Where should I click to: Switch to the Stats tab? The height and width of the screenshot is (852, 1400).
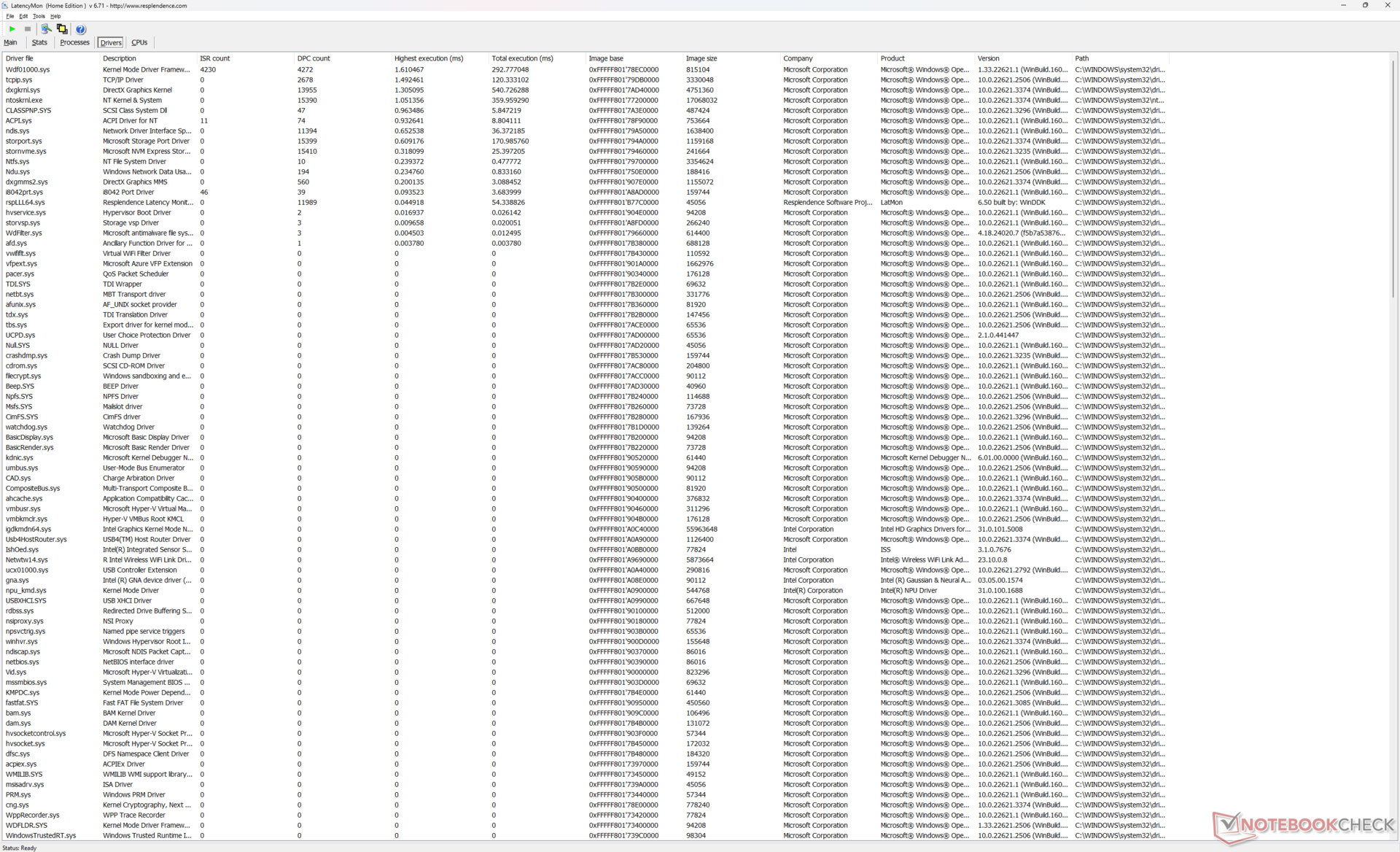(x=39, y=42)
